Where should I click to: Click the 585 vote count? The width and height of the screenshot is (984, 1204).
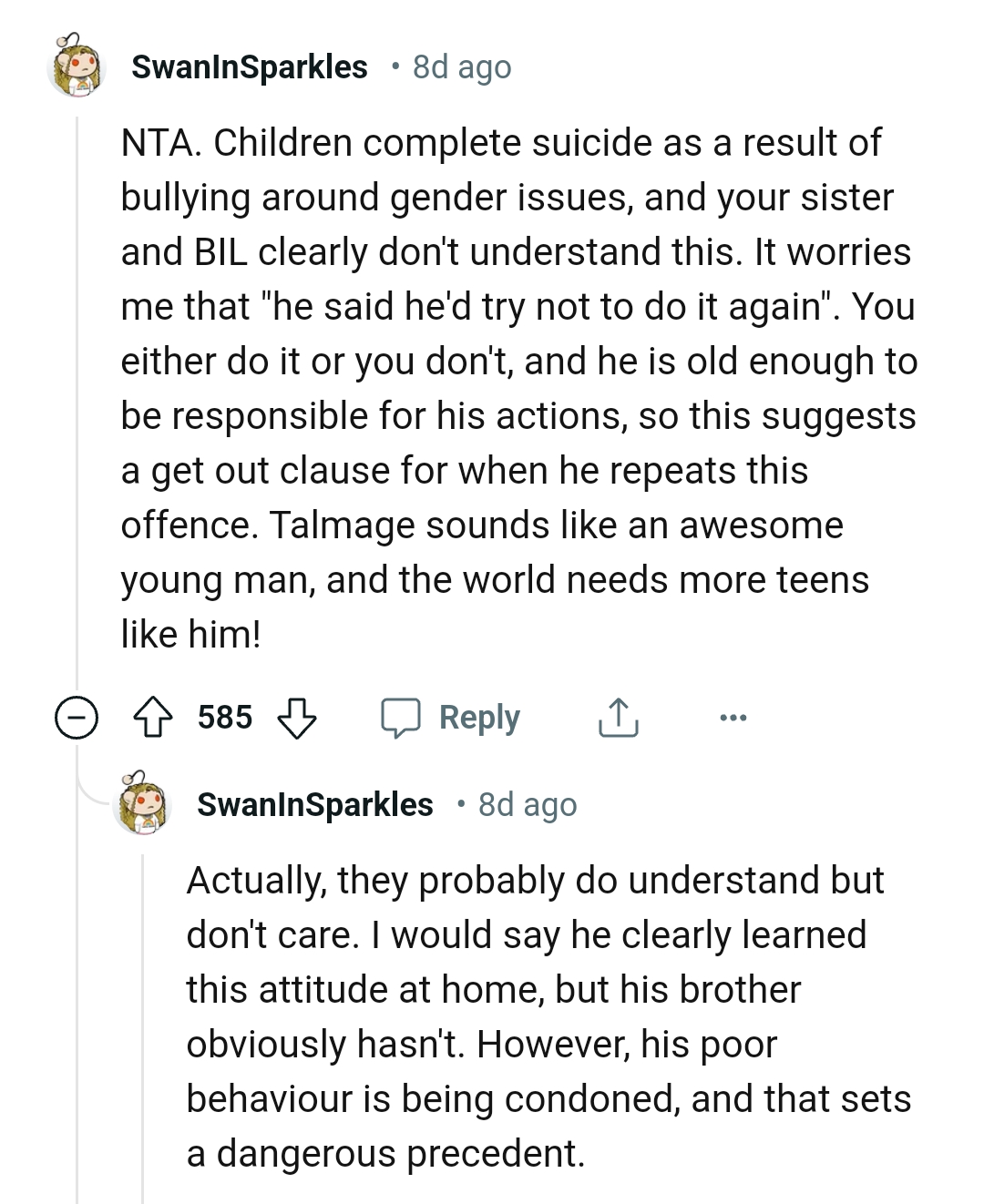[225, 718]
